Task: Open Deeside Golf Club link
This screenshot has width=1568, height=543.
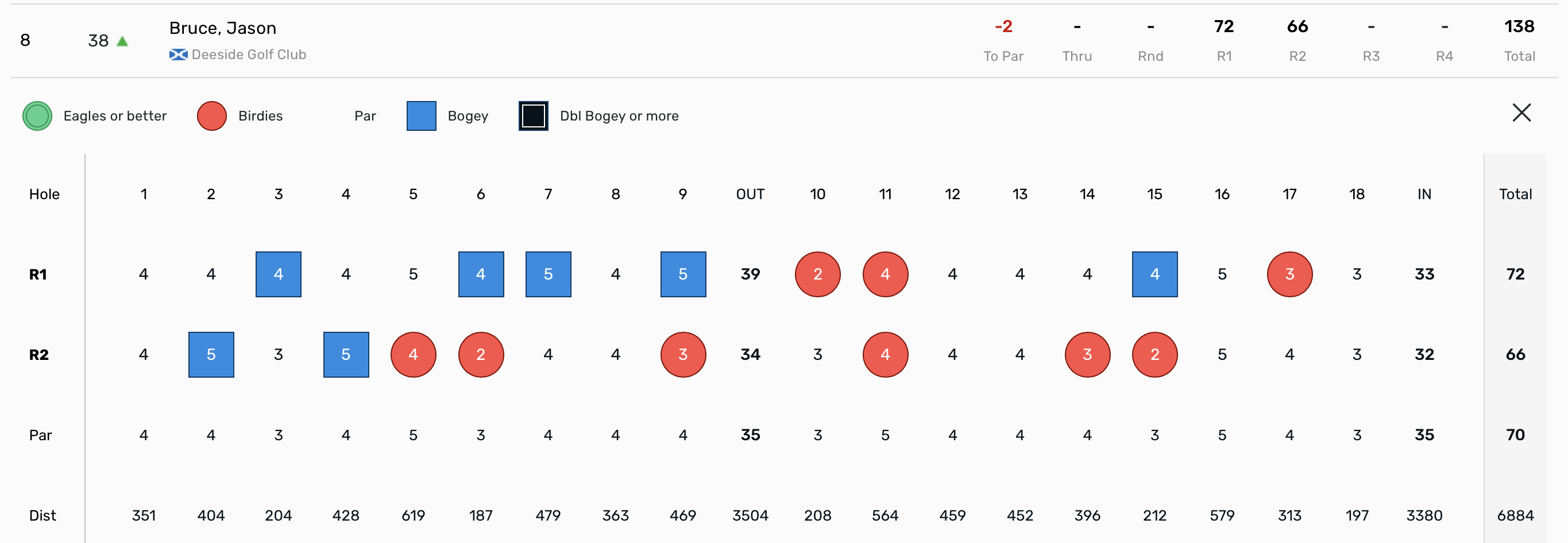Action: 248,55
